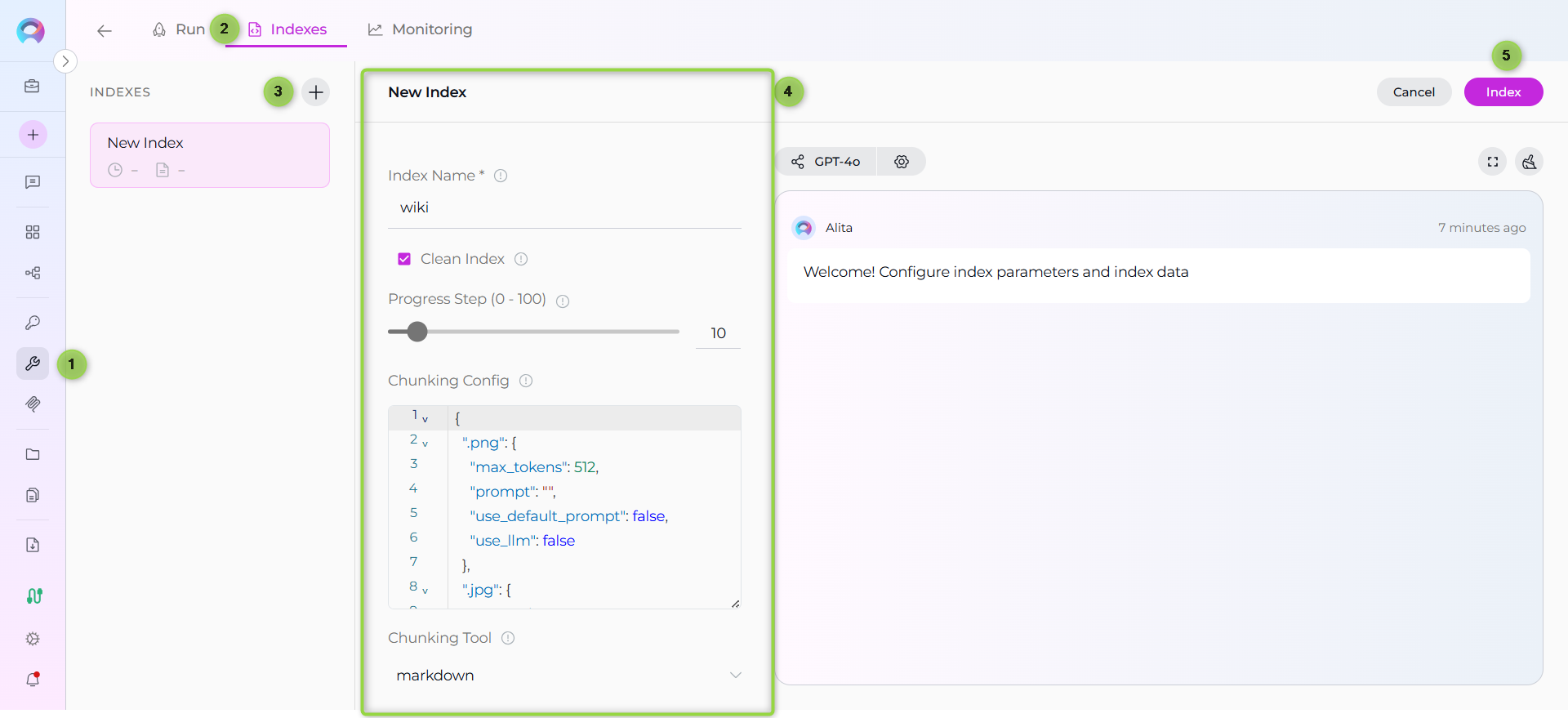Click the Progress Step slider handle
1568x718 pixels.
click(x=417, y=332)
